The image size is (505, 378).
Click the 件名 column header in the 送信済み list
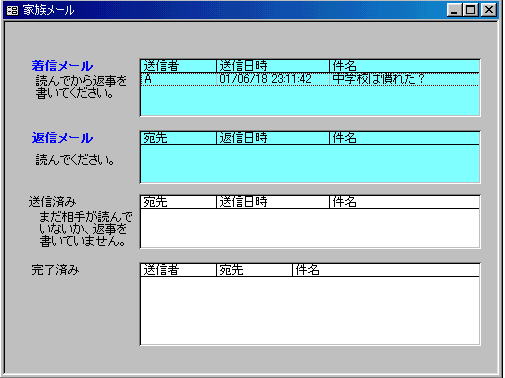coord(404,202)
